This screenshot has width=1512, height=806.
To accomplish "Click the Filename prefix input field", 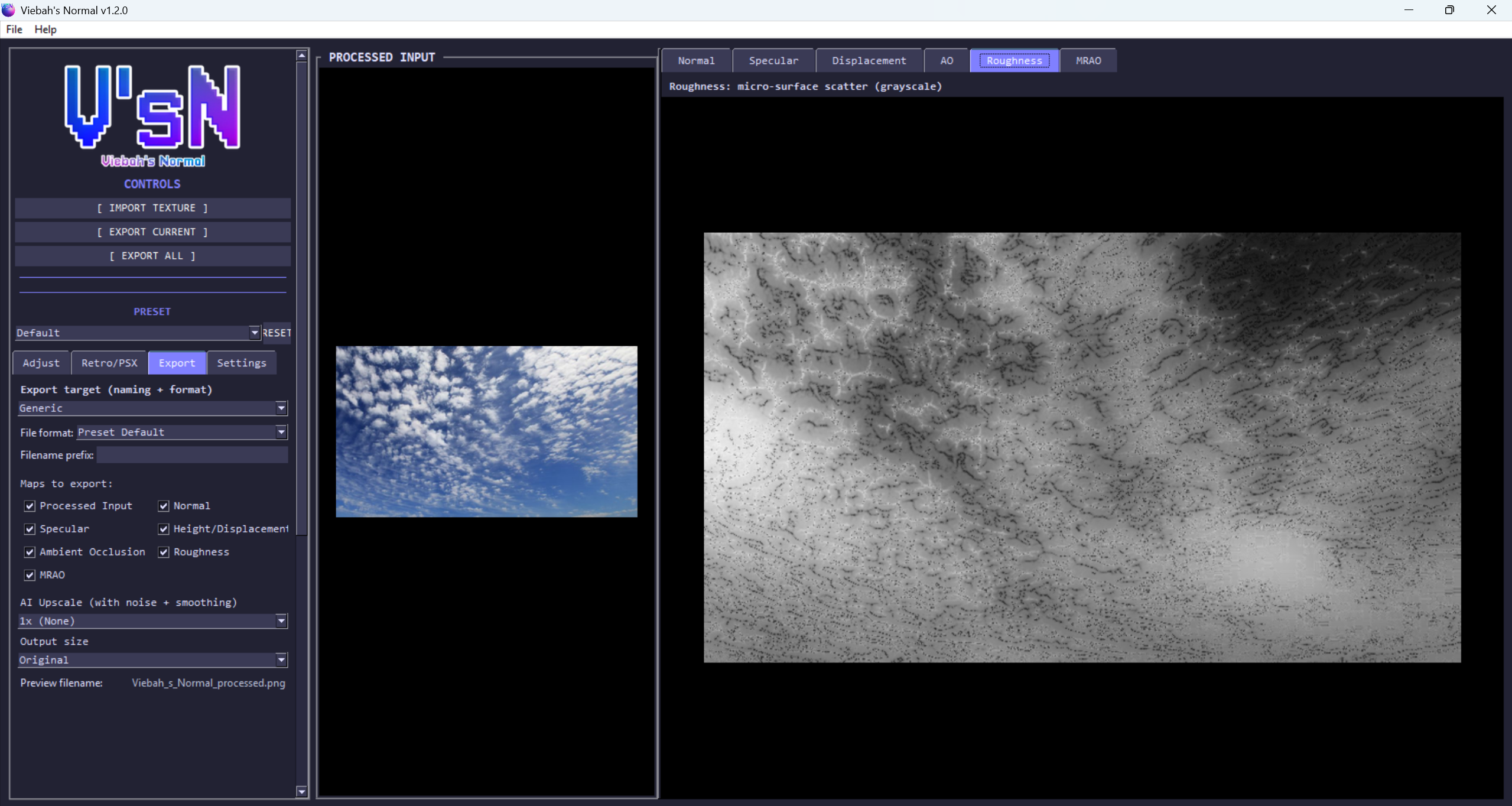I will coord(192,455).
